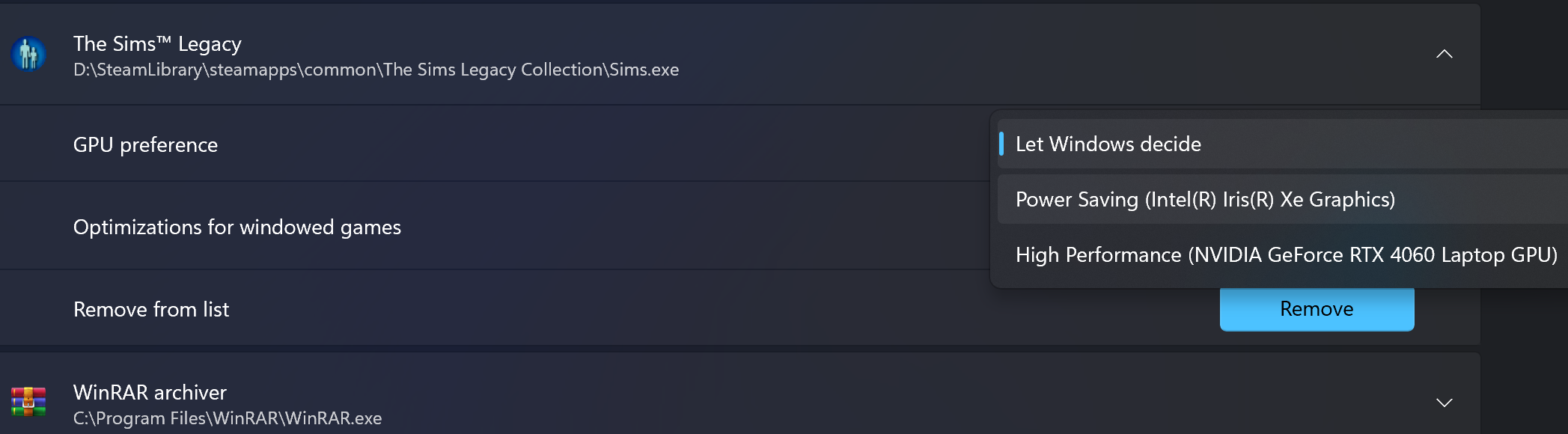Screen dimensions: 1568x434
Task: Click the Remove button
Action: pos(1317,309)
